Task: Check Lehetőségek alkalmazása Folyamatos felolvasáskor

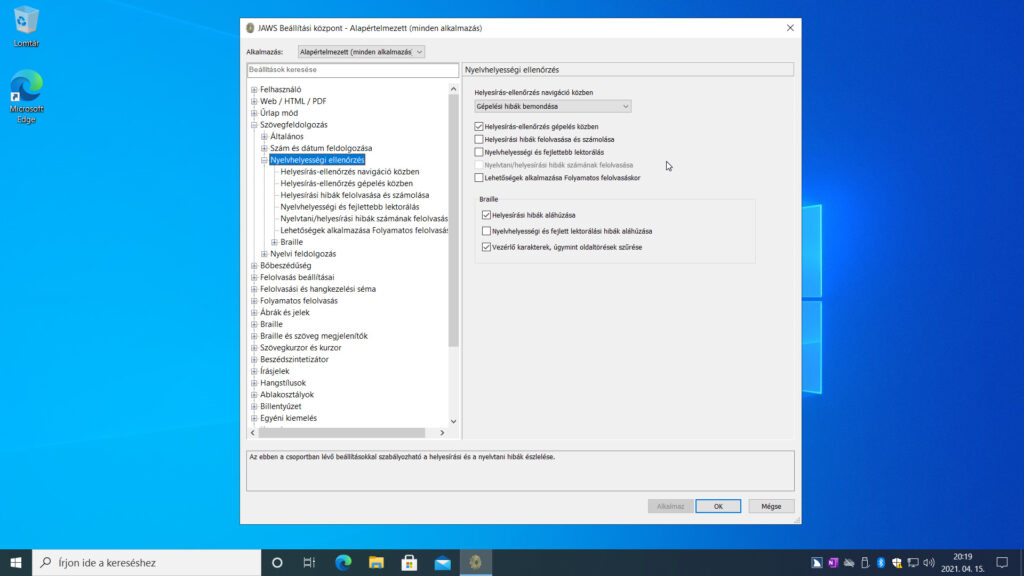Action: (479, 178)
